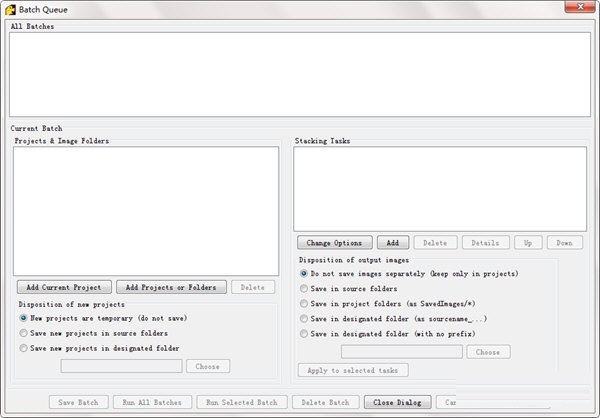600x418 pixels.
Task: Click Apply to selected tasks button
Action: (353, 370)
